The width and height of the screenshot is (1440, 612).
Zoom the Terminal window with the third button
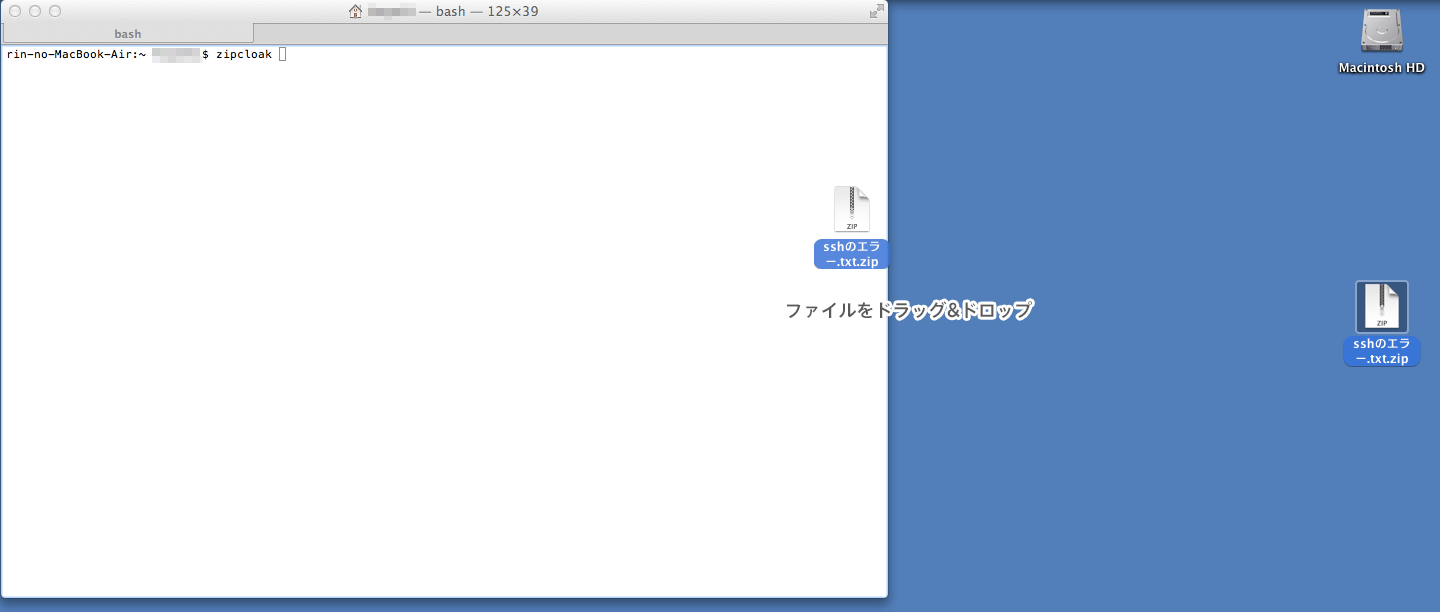point(55,11)
